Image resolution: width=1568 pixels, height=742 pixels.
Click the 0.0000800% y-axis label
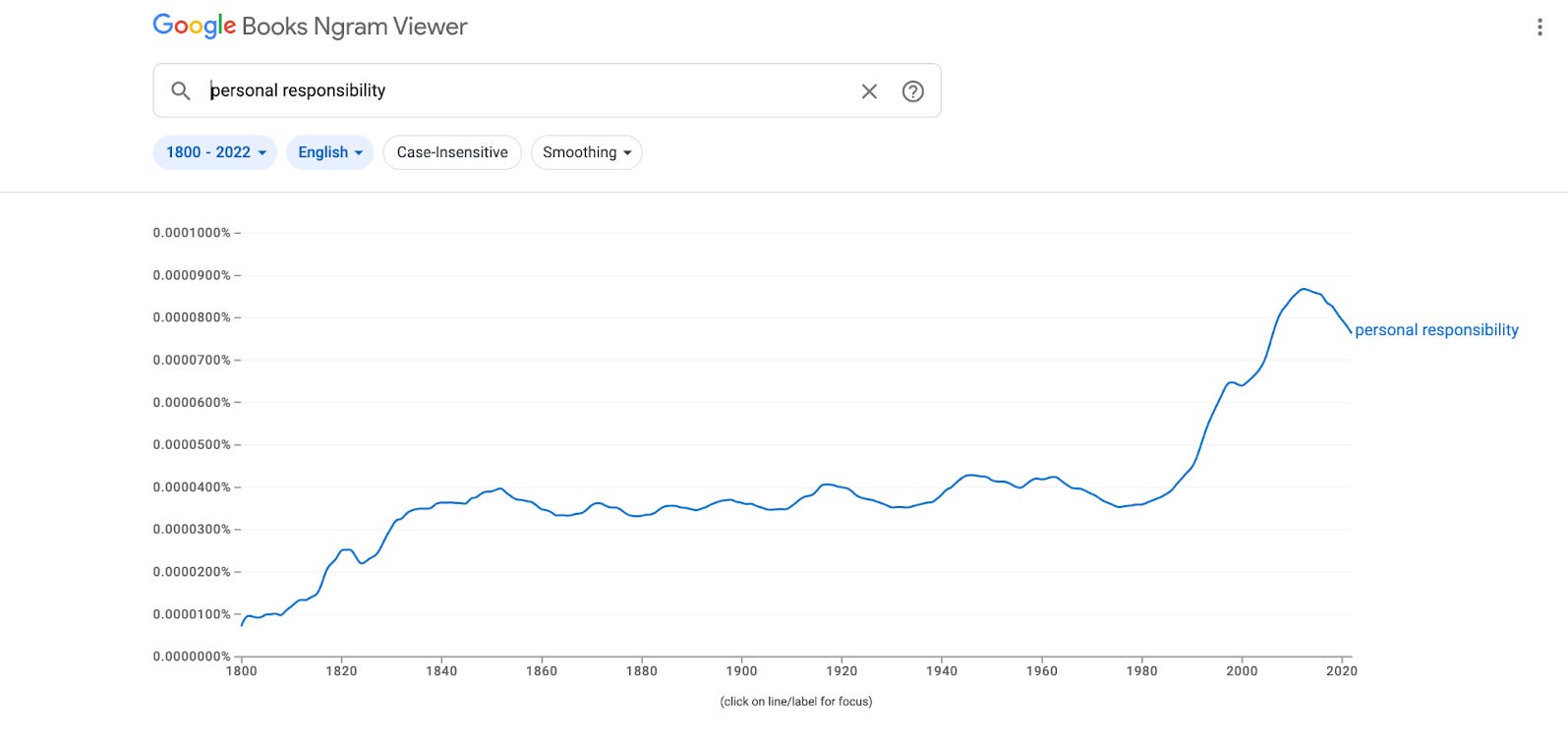pyautogui.click(x=192, y=317)
